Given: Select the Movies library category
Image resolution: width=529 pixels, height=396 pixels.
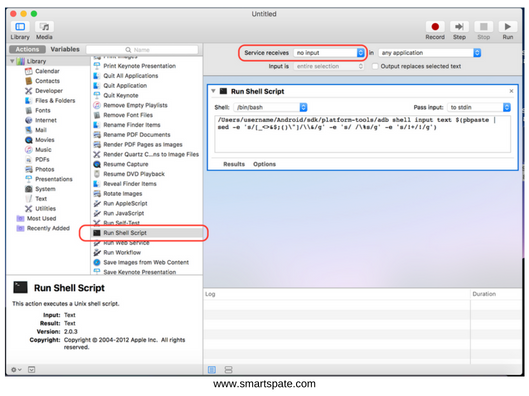Looking at the screenshot, I should click(x=45, y=140).
